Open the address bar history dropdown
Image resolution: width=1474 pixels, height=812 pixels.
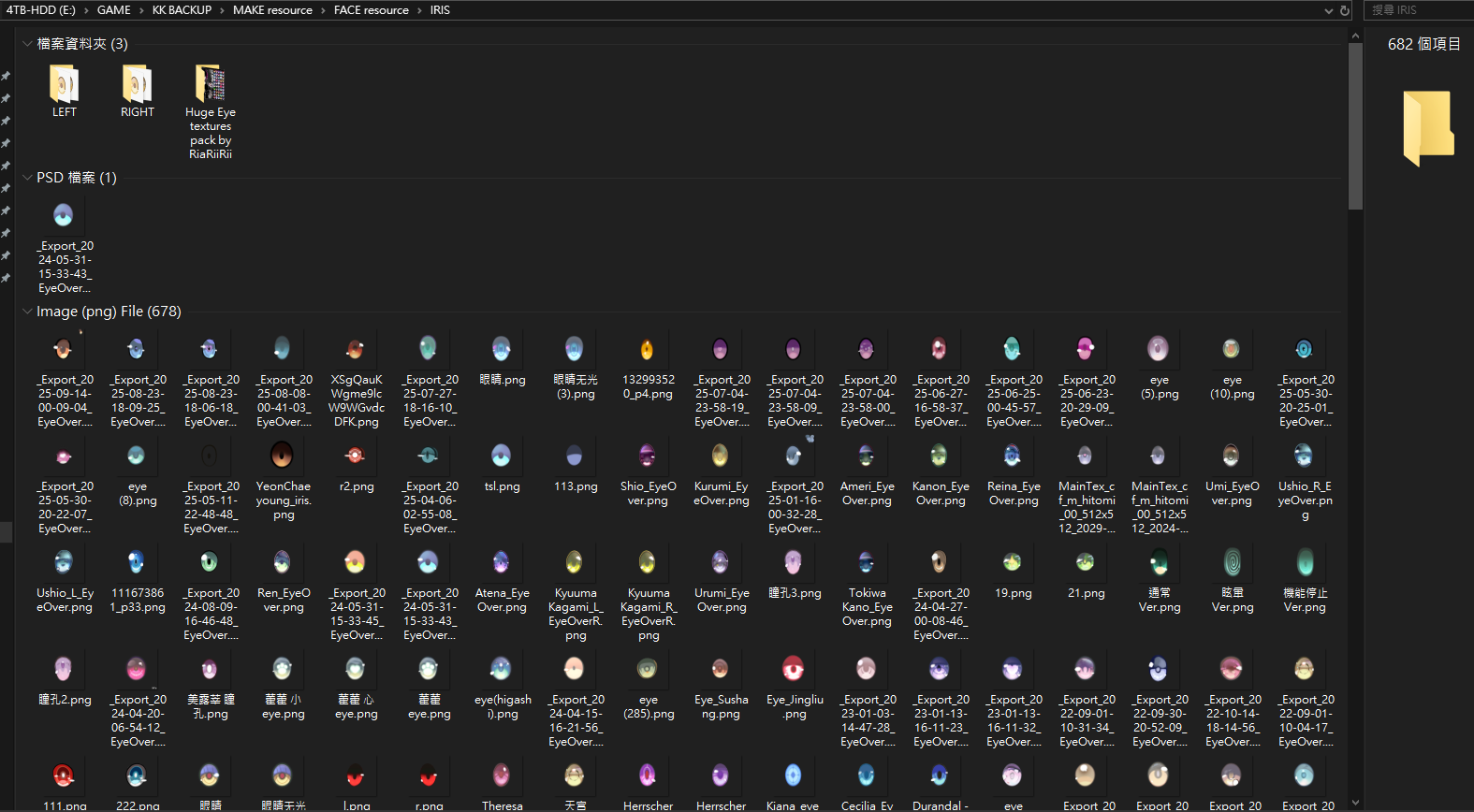click(1328, 10)
